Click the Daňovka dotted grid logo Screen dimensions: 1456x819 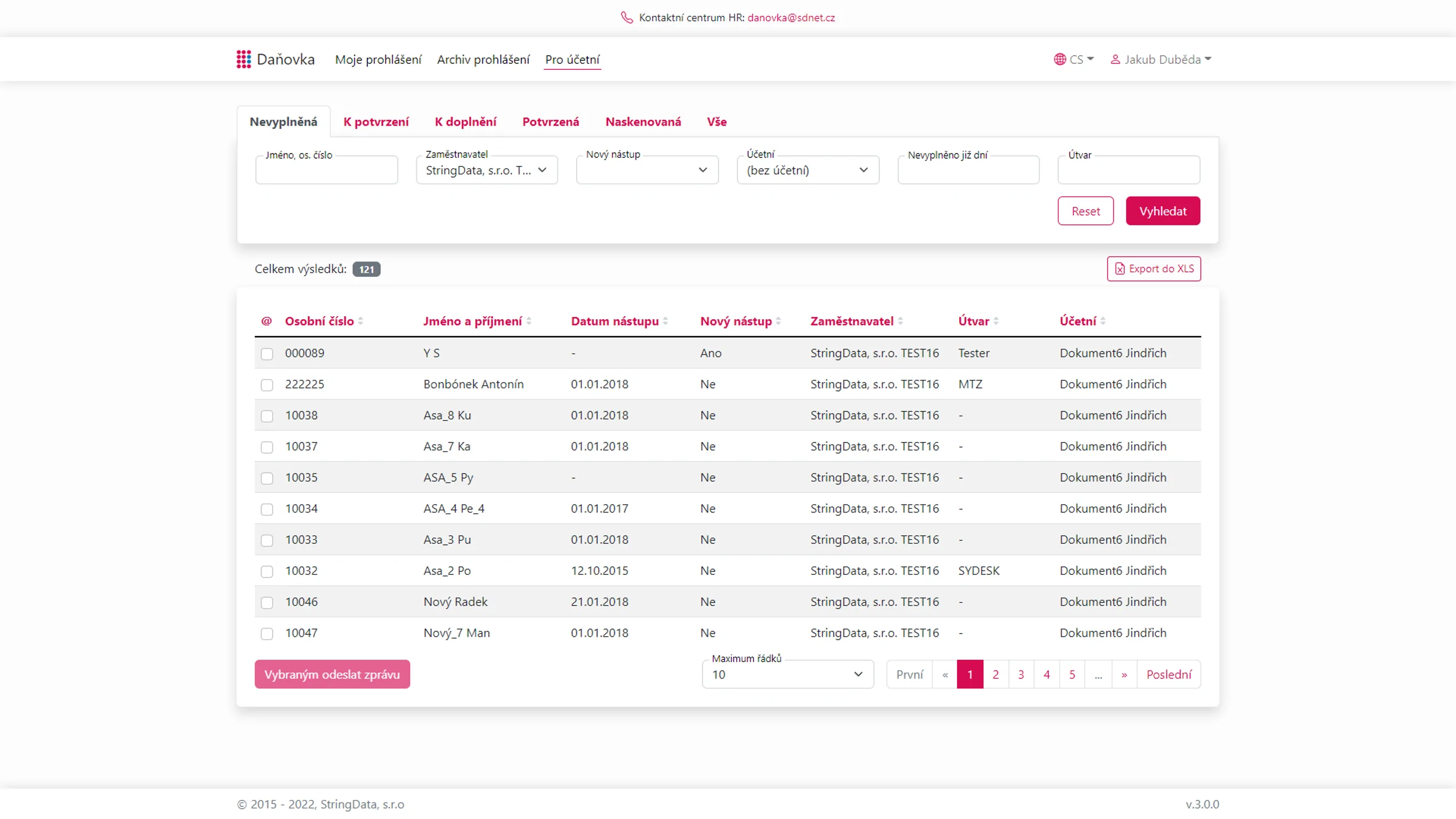(244, 59)
